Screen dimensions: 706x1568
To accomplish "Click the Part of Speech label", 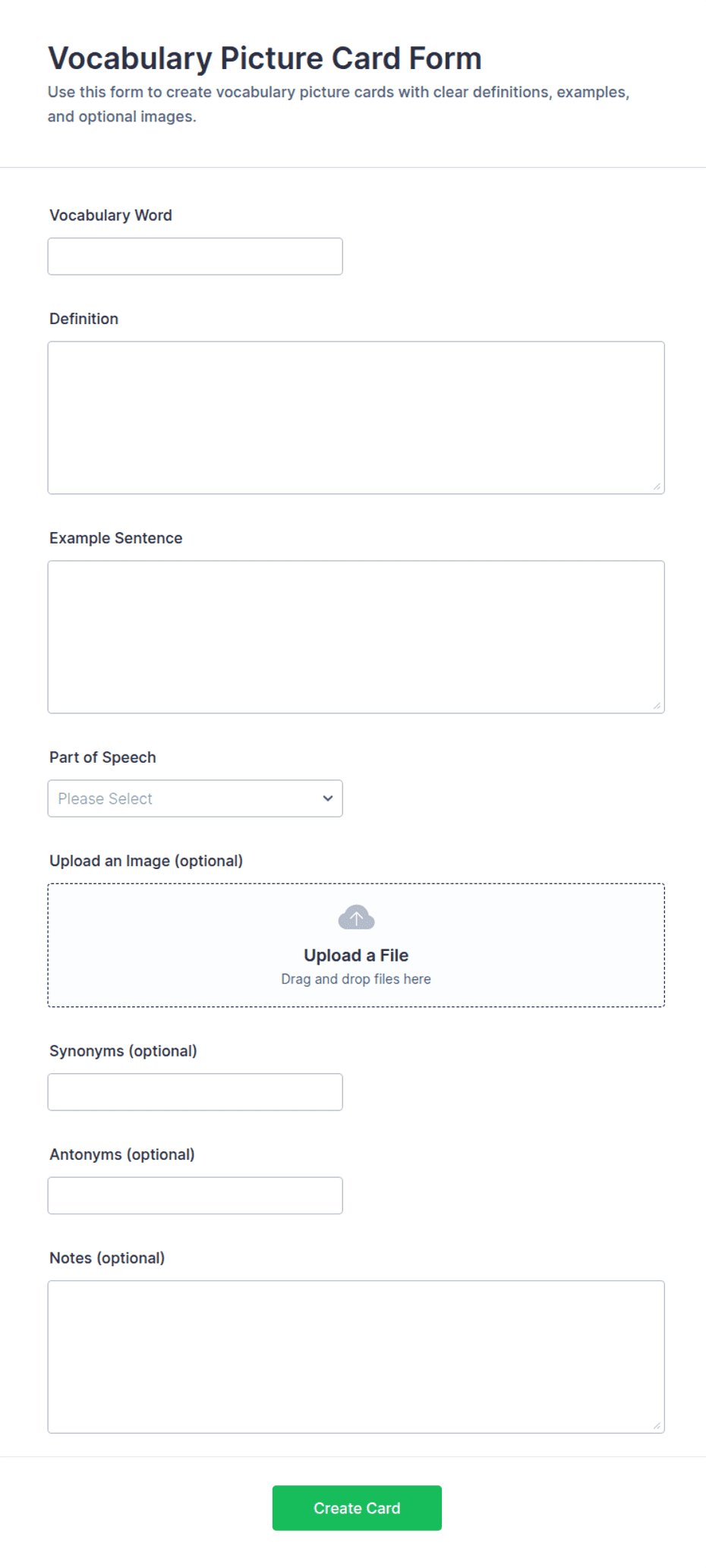I will pyautogui.click(x=102, y=757).
